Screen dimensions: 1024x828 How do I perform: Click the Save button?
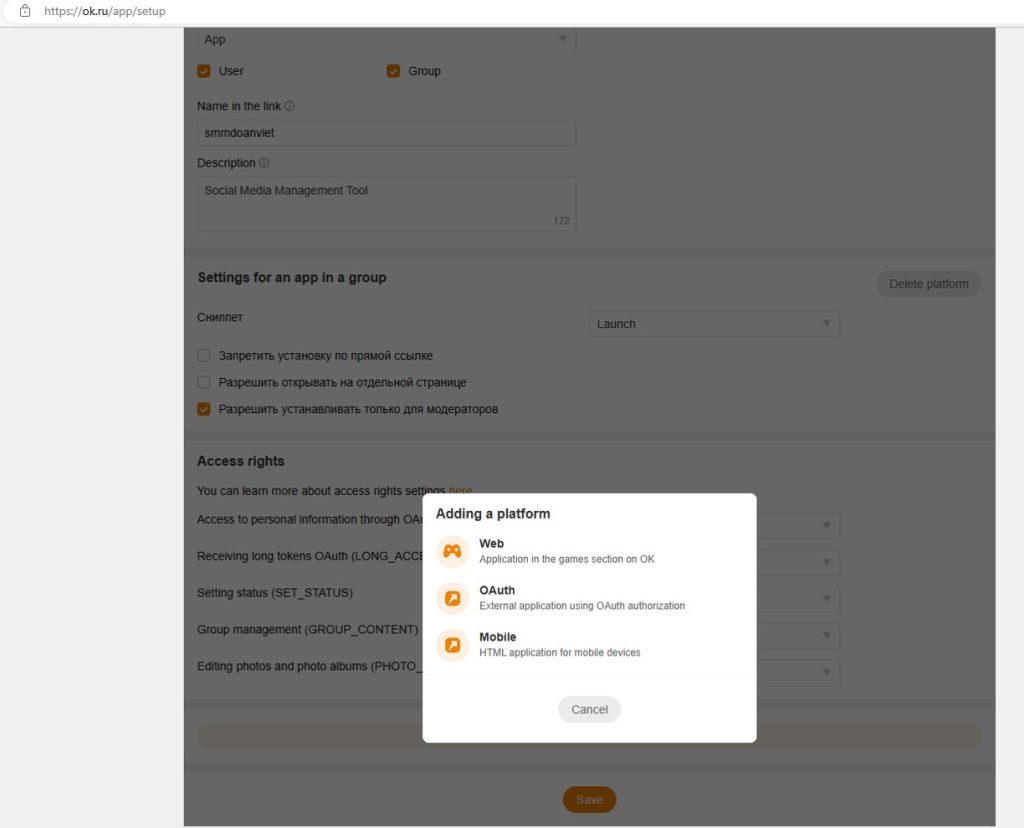tap(589, 799)
